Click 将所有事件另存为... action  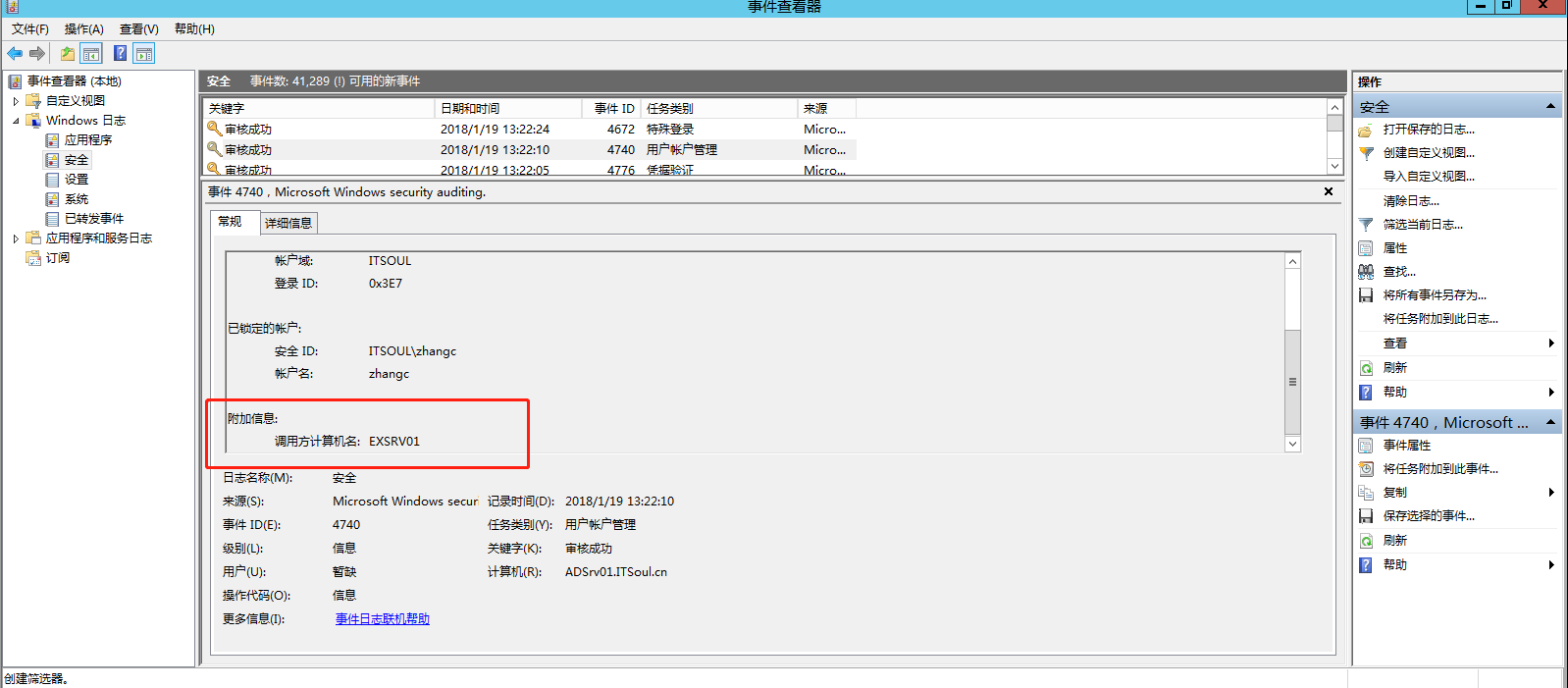coord(1435,295)
